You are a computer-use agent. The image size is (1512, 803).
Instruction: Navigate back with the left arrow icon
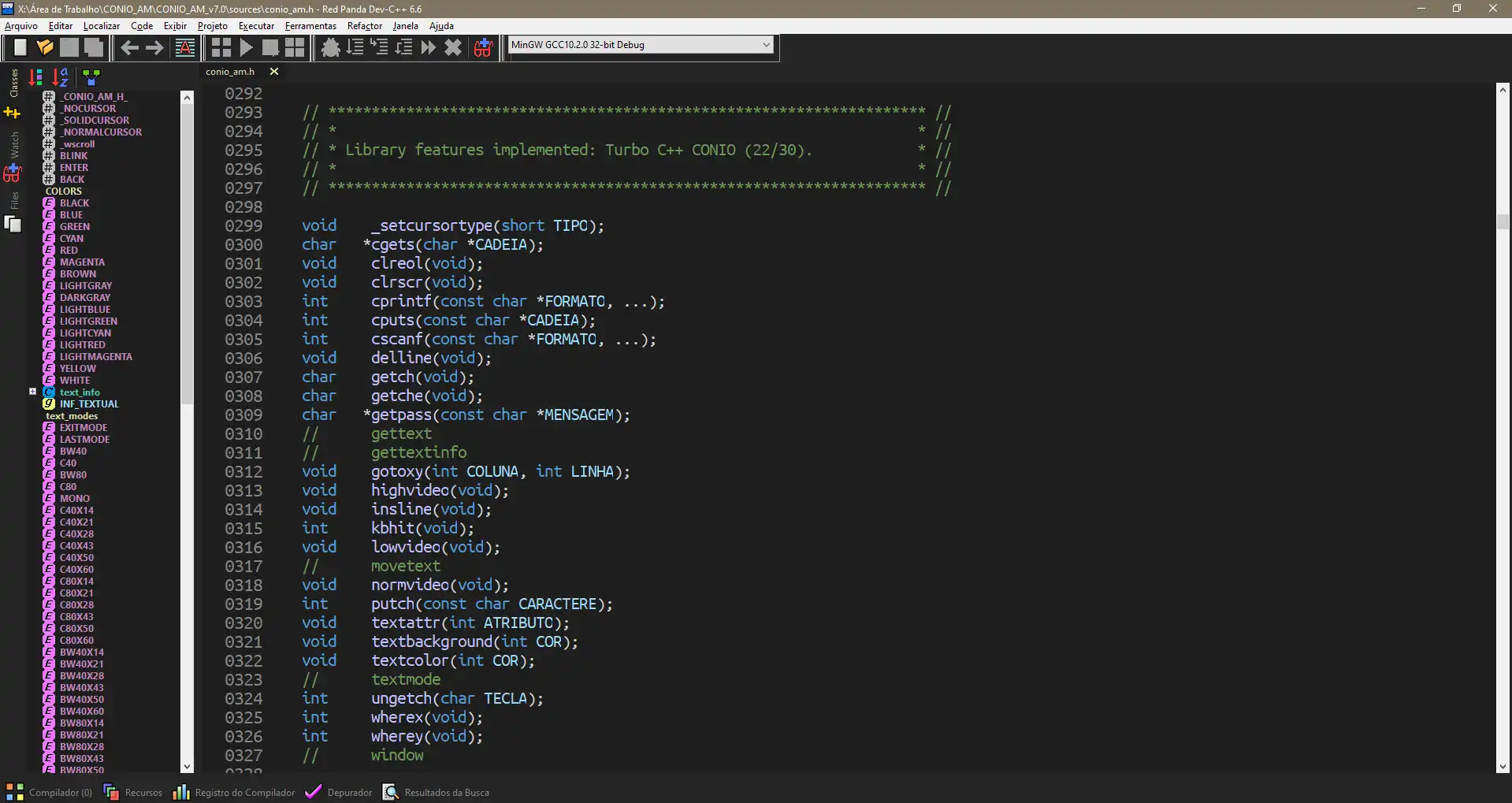(129, 47)
